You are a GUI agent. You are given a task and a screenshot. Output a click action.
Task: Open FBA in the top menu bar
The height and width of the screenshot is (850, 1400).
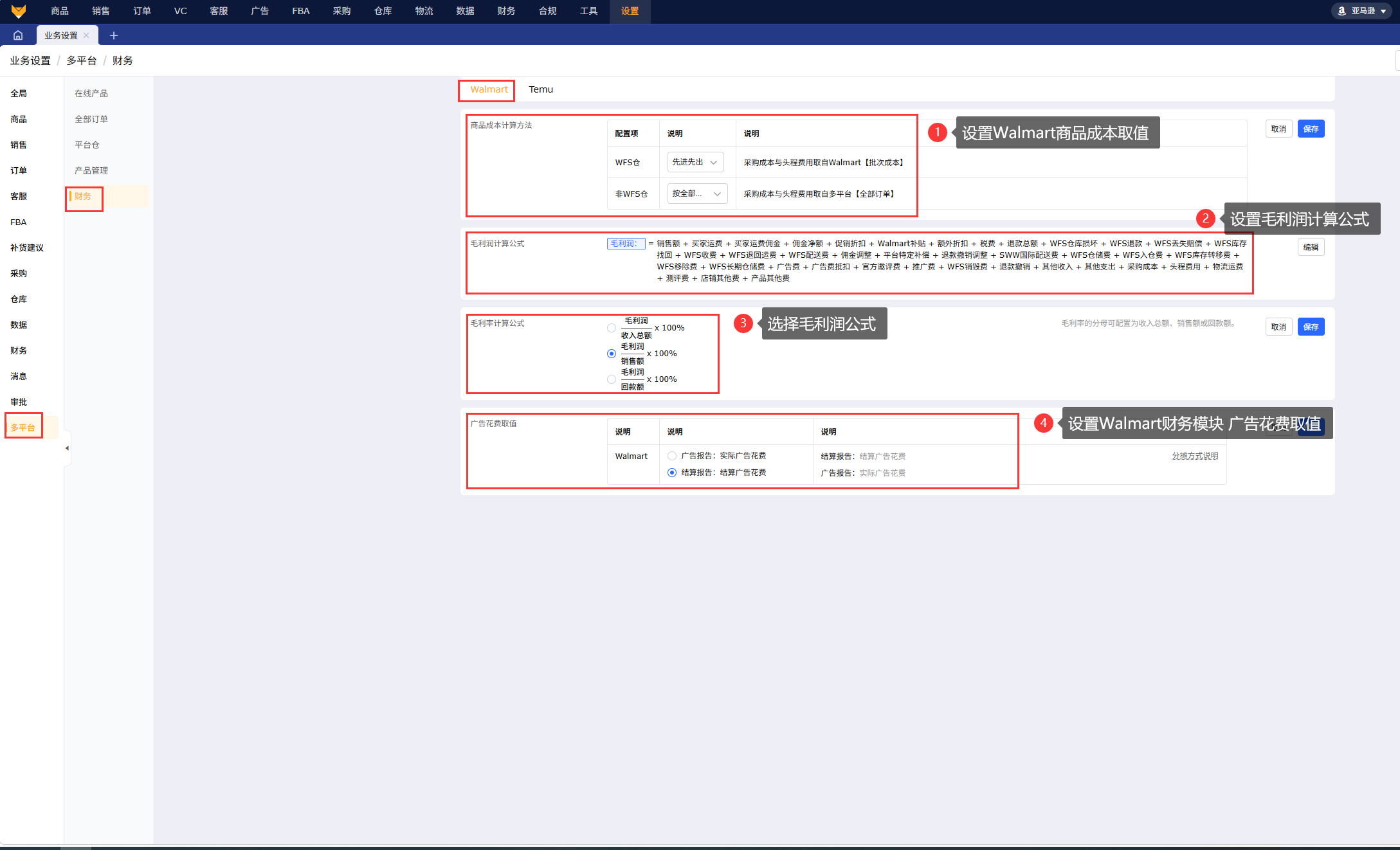pos(301,11)
